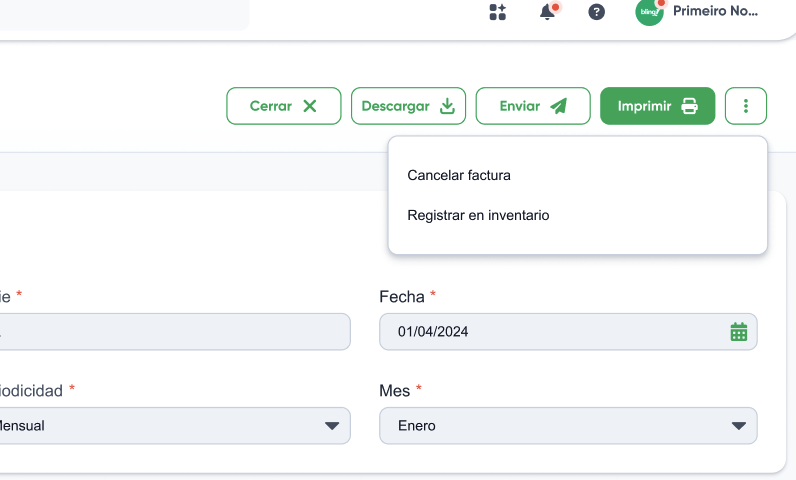Open the calendar picker icon
Screen dimensions: 796x480
tap(739, 332)
